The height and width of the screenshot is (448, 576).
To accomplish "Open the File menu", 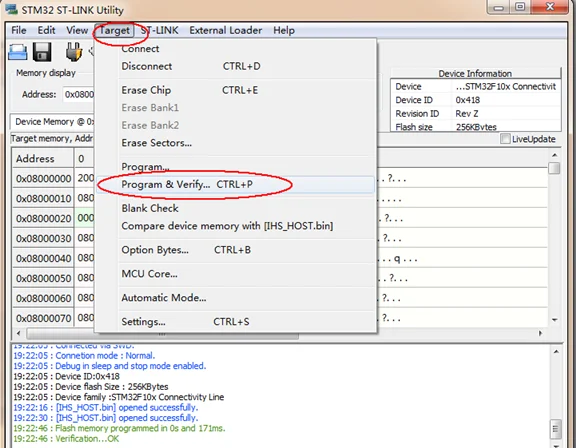I will pos(19,30).
